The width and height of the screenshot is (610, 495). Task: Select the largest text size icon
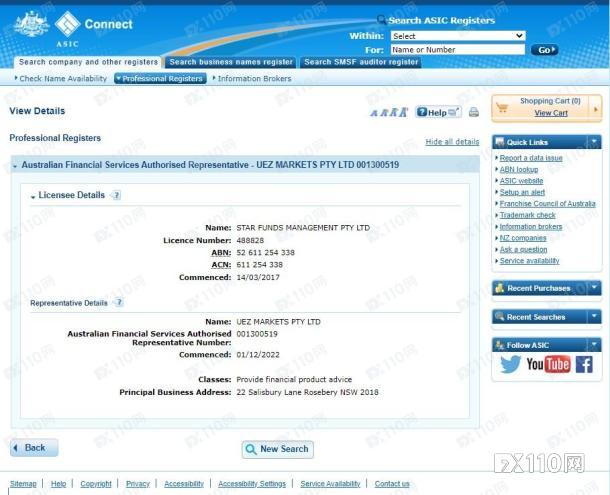403,112
